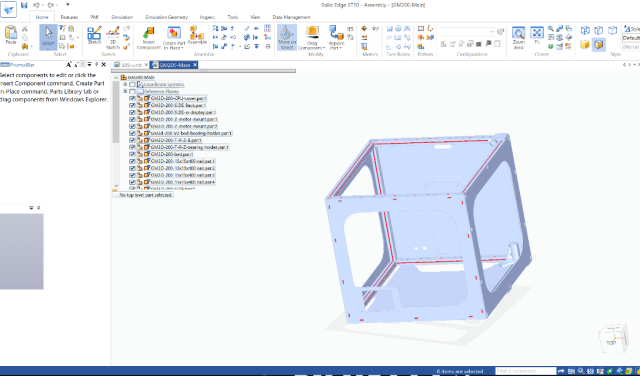Screen dimensions: 640x376
Task: Switch to the Features ribbon tab
Action: [x=69, y=17]
